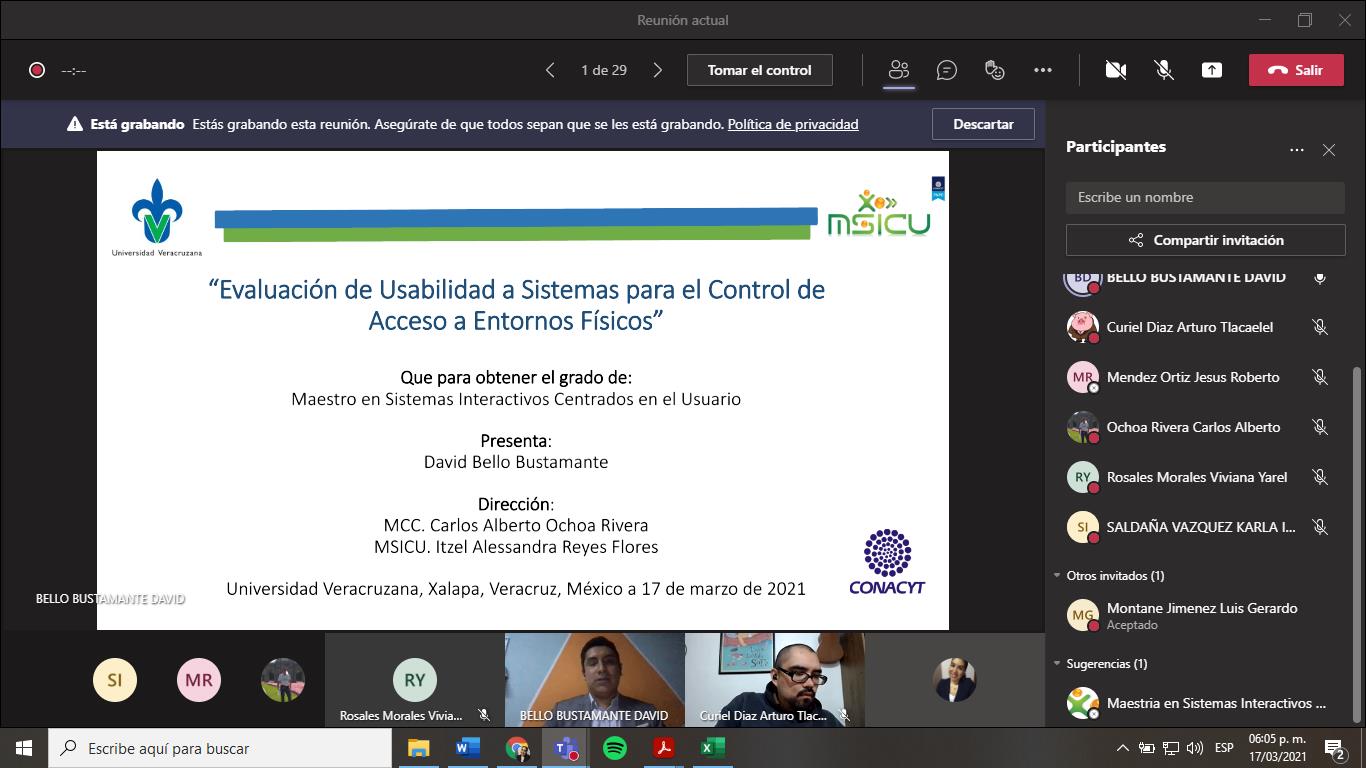
Task: Open the conversation chat icon
Action: click(946, 70)
